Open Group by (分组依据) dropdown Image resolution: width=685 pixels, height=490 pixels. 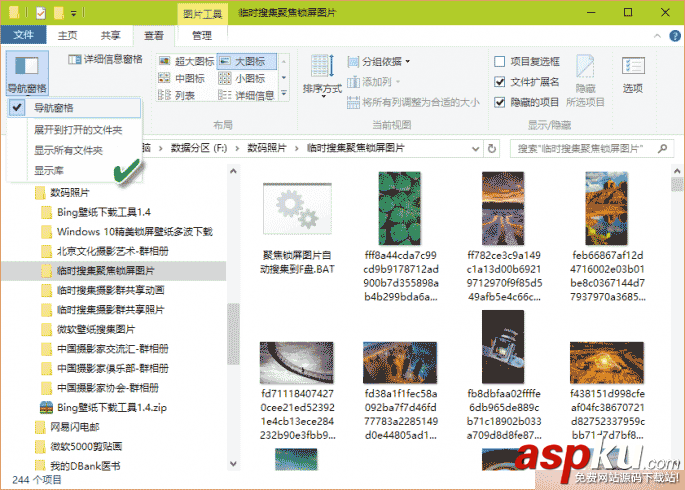tap(379, 62)
